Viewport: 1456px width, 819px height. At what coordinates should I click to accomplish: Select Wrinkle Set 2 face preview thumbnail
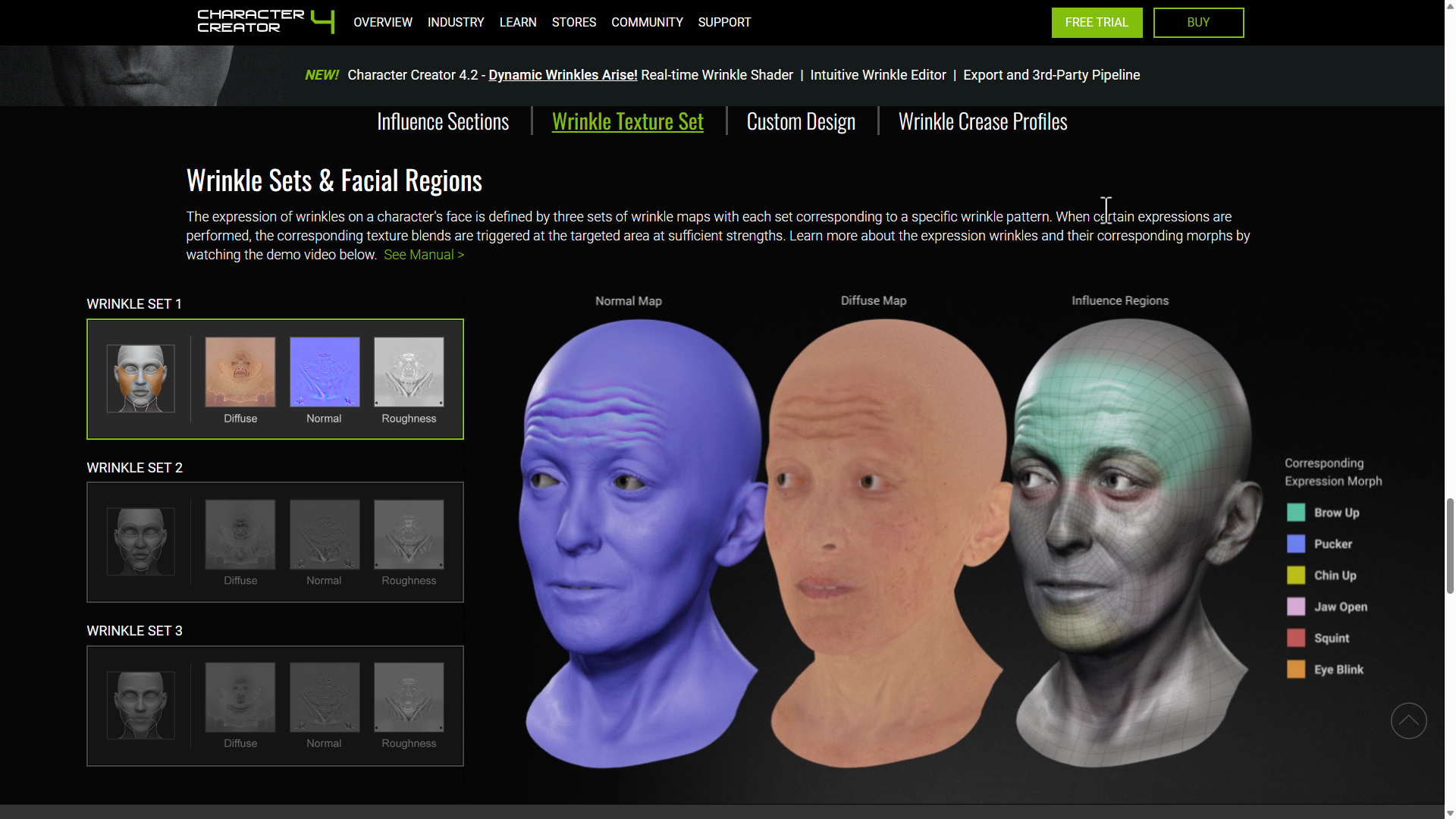click(140, 541)
